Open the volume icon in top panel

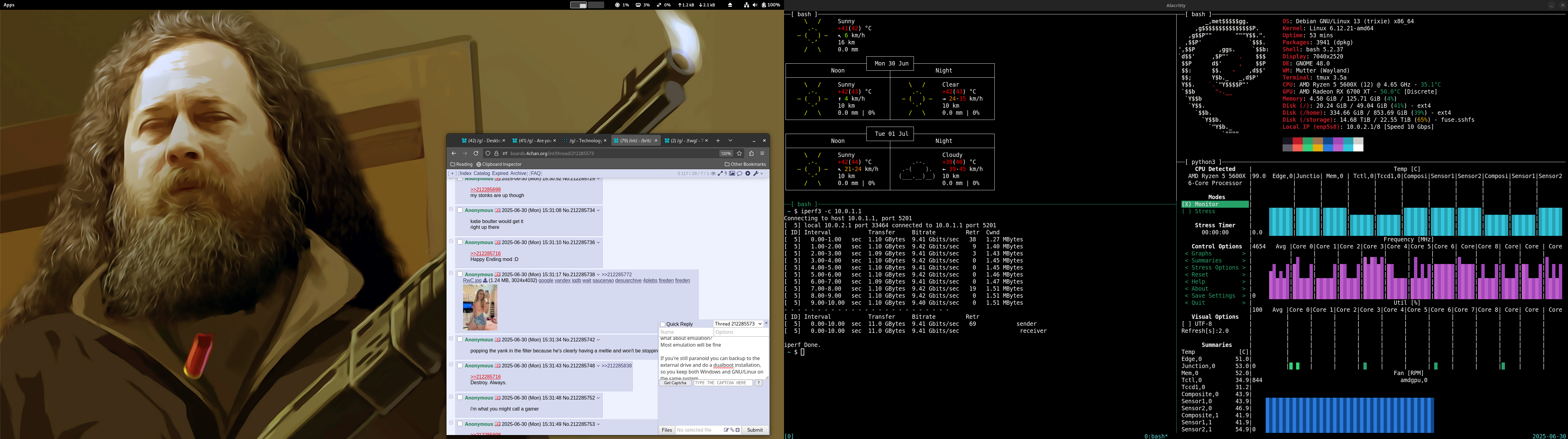(x=755, y=5)
